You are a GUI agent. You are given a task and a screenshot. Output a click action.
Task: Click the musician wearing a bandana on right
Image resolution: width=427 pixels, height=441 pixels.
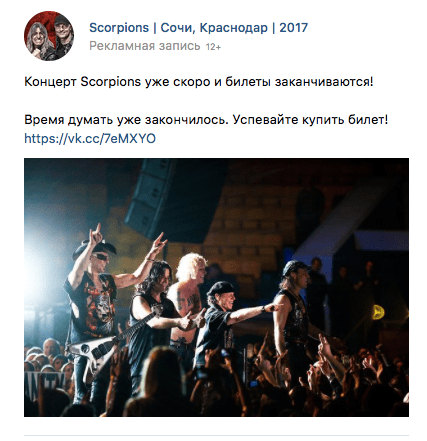tap(293, 310)
